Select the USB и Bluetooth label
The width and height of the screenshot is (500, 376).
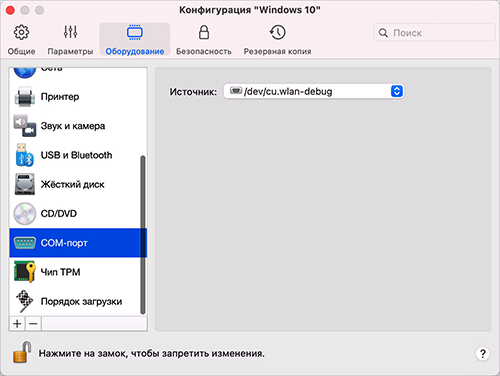pos(76,155)
